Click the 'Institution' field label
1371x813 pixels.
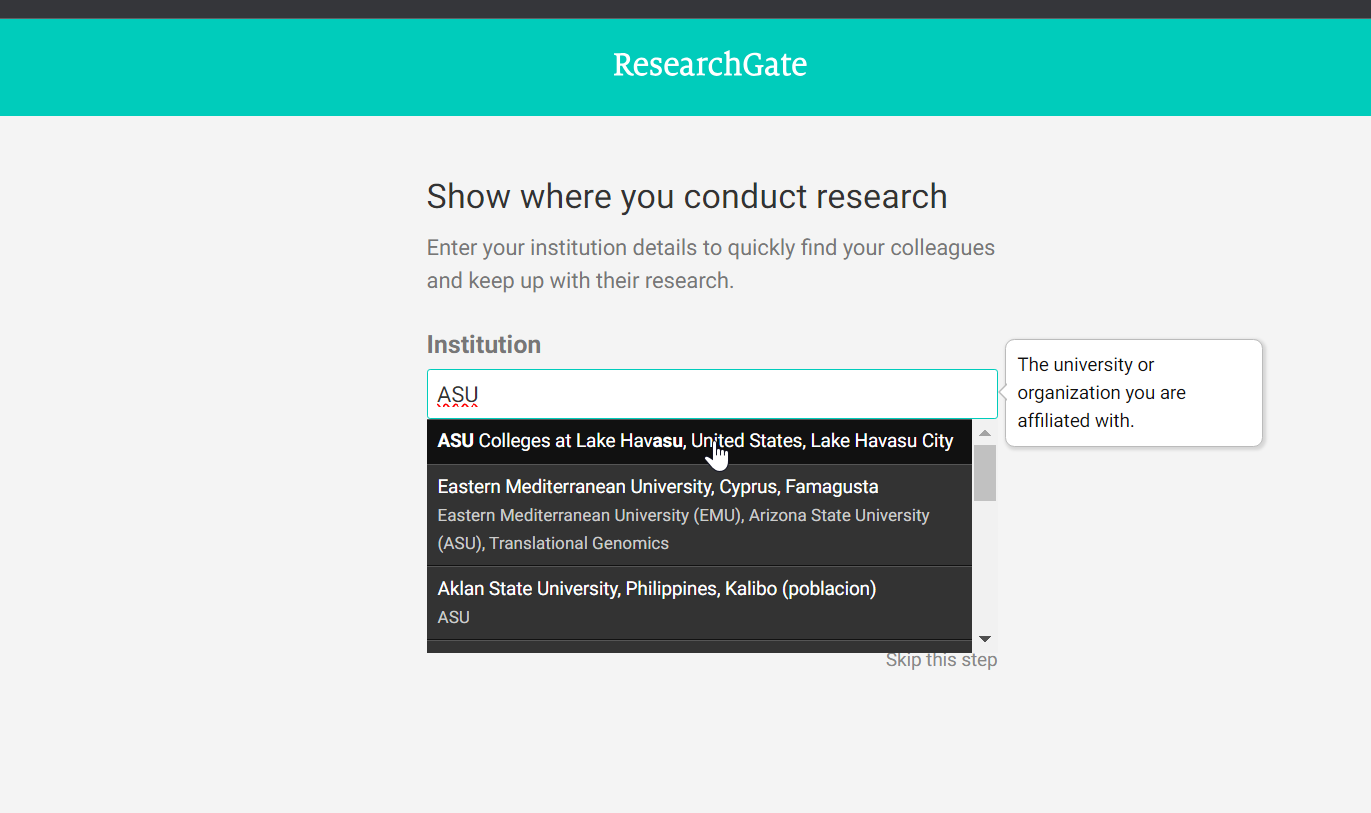(483, 344)
